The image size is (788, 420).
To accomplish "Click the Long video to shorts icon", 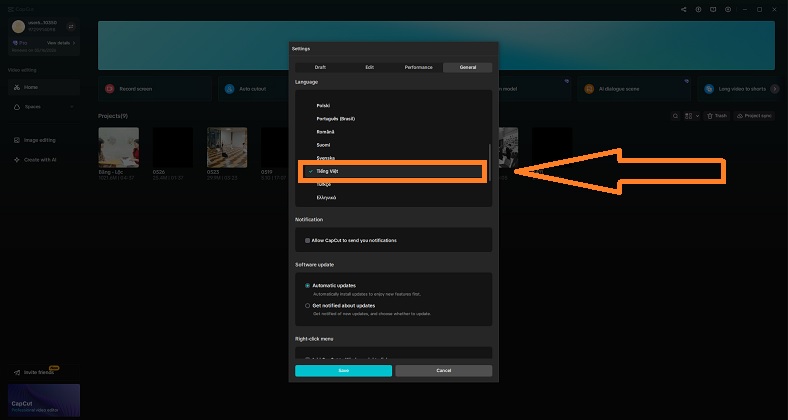I will coord(709,89).
